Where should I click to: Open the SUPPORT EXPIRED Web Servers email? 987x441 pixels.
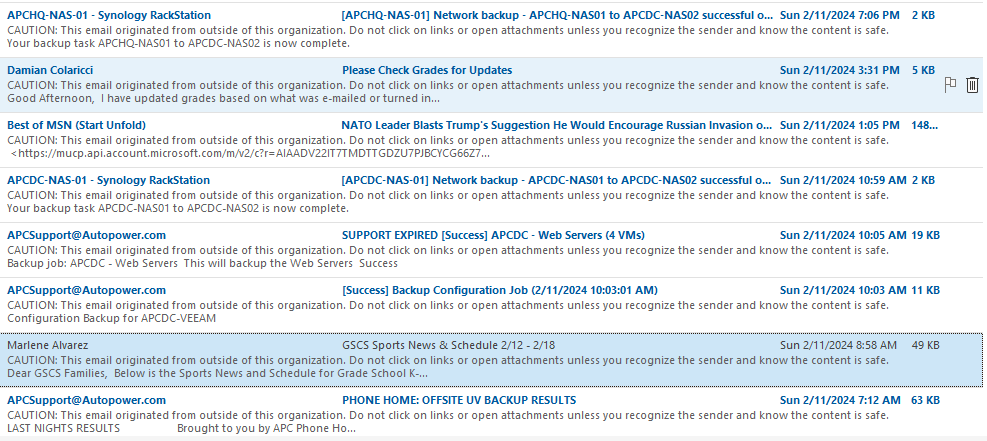493,235
